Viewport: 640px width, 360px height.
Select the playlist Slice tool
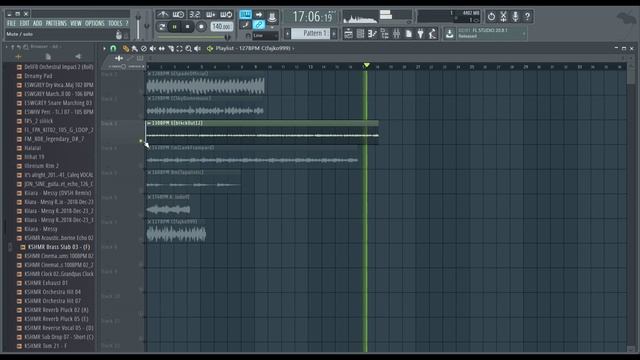[171, 49]
